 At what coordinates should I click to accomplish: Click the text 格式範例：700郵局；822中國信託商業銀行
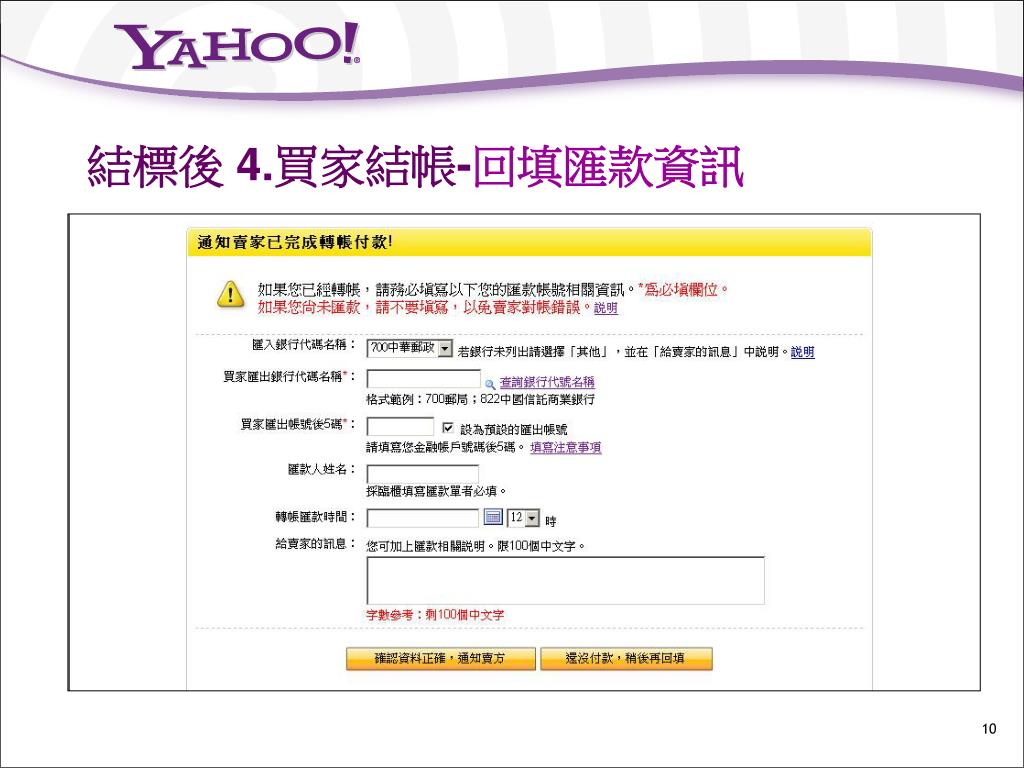coord(480,400)
